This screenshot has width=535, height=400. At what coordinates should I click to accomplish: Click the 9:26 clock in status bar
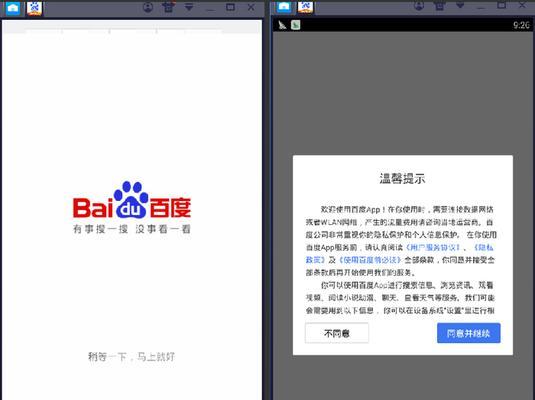(521, 25)
